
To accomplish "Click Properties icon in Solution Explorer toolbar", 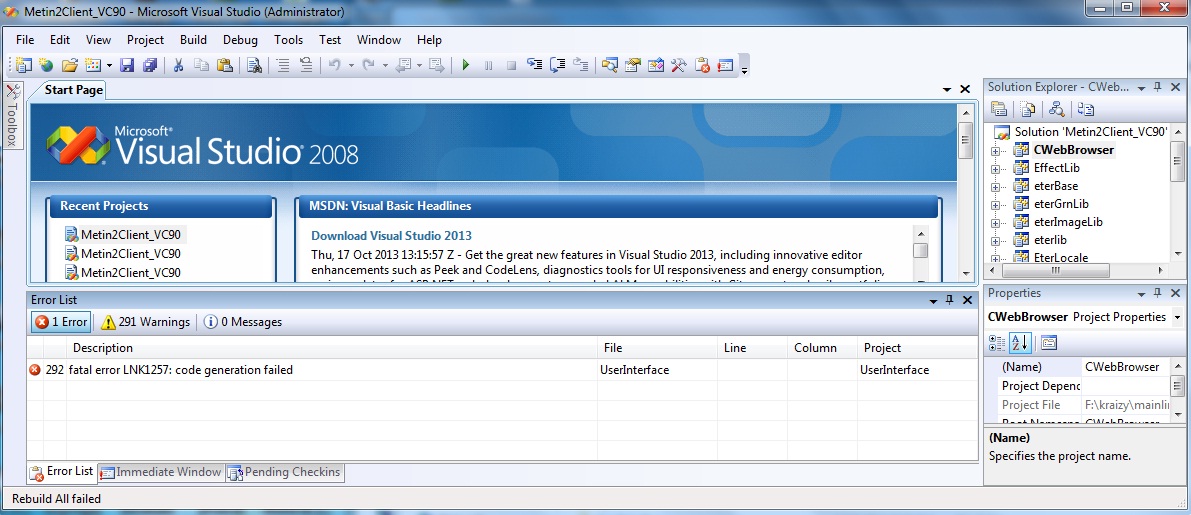I will (999, 109).
